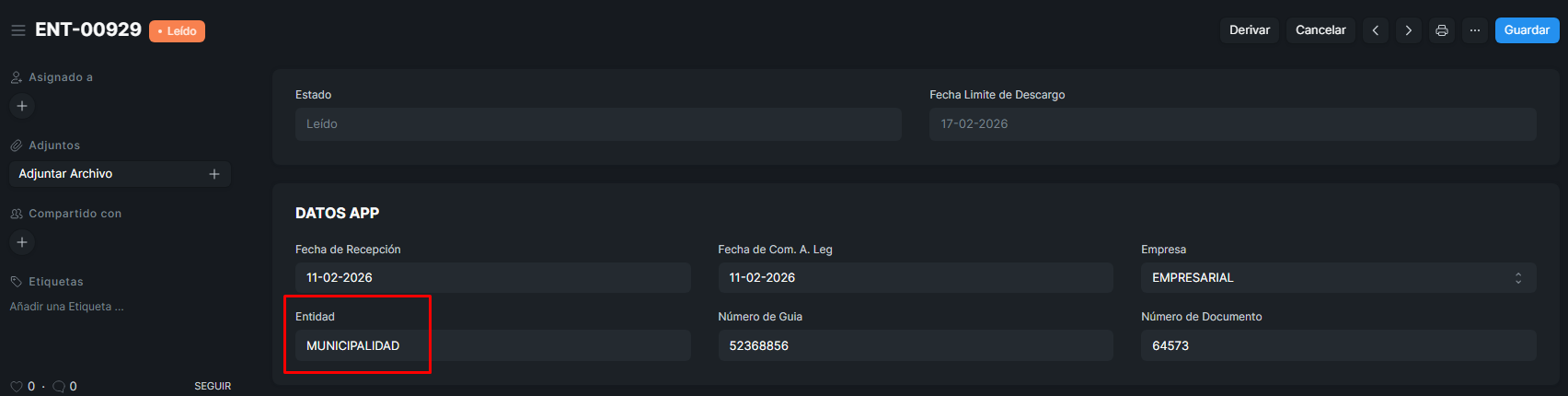Click the Añadir una Etiqueta field
The image size is (1568, 396).
(67, 307)
